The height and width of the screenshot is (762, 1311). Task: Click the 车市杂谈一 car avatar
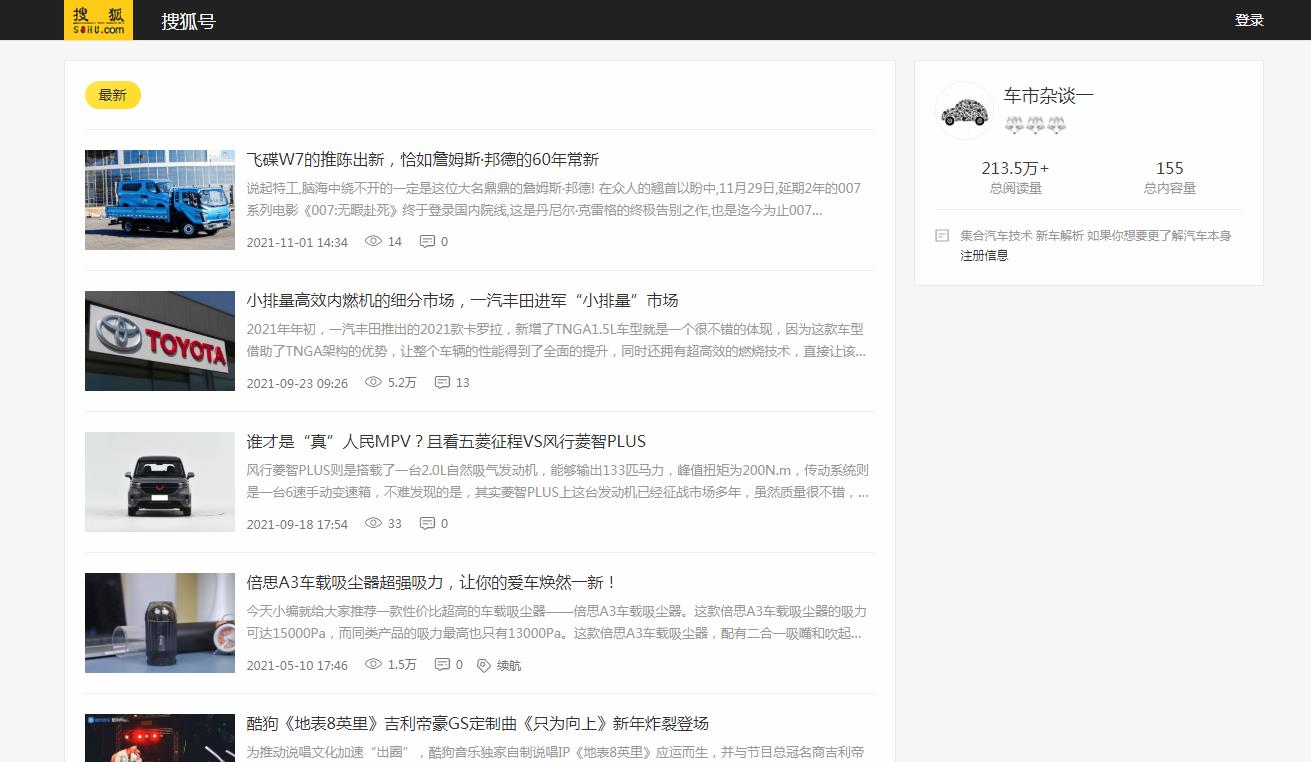tap(964, 110)
